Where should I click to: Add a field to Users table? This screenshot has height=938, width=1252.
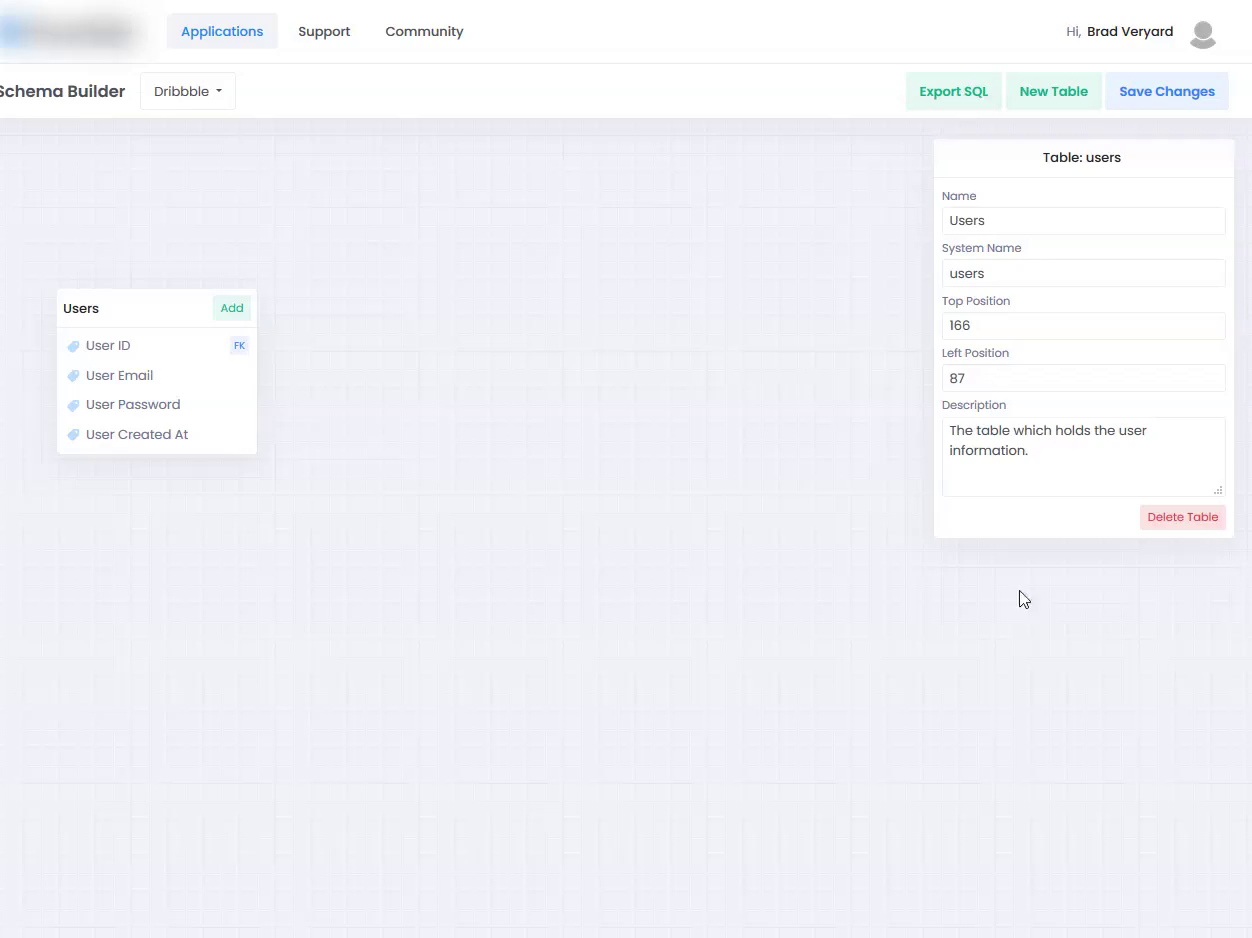[x=232, y=308]
